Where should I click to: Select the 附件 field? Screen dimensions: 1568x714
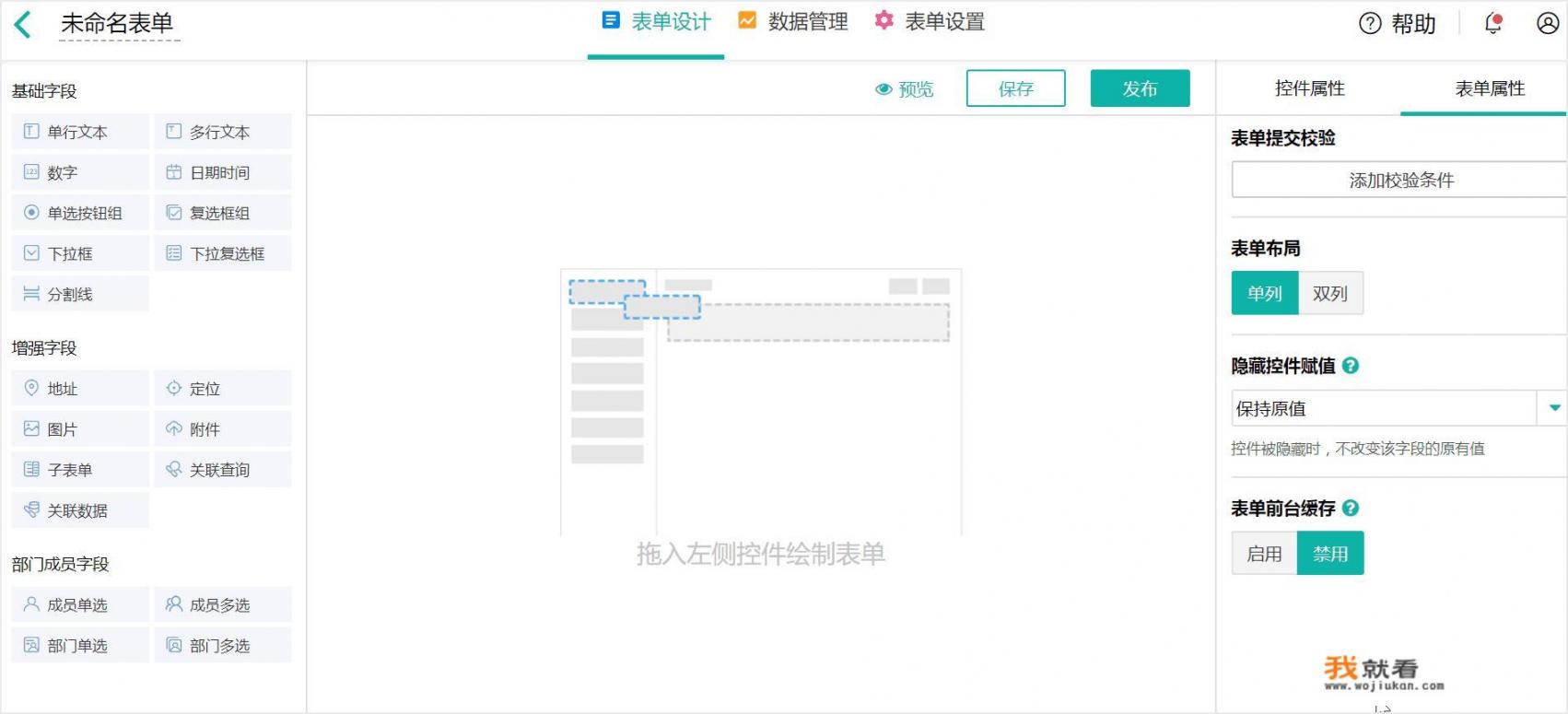coord(223,429)
